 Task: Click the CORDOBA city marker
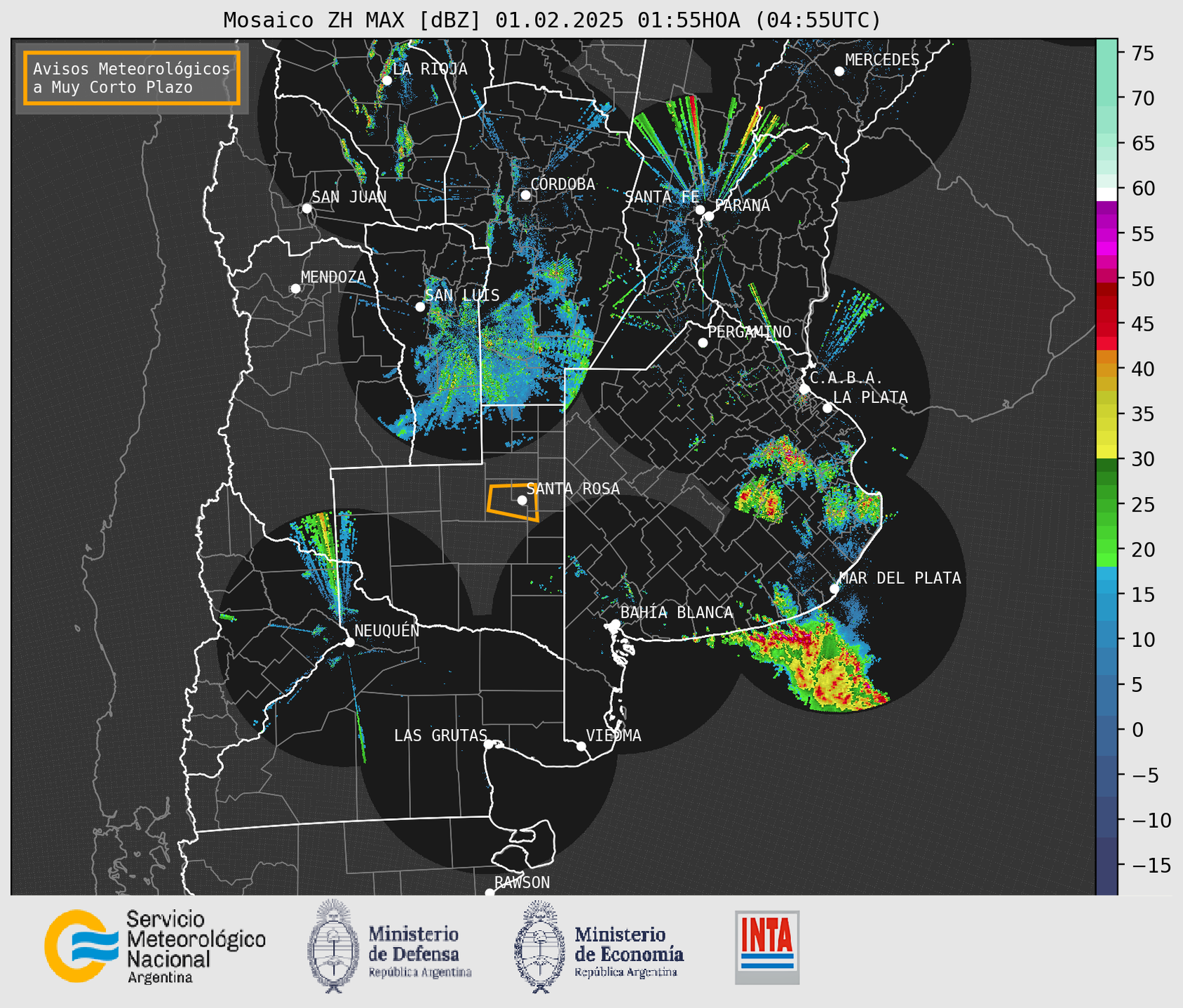pos(525,195)
